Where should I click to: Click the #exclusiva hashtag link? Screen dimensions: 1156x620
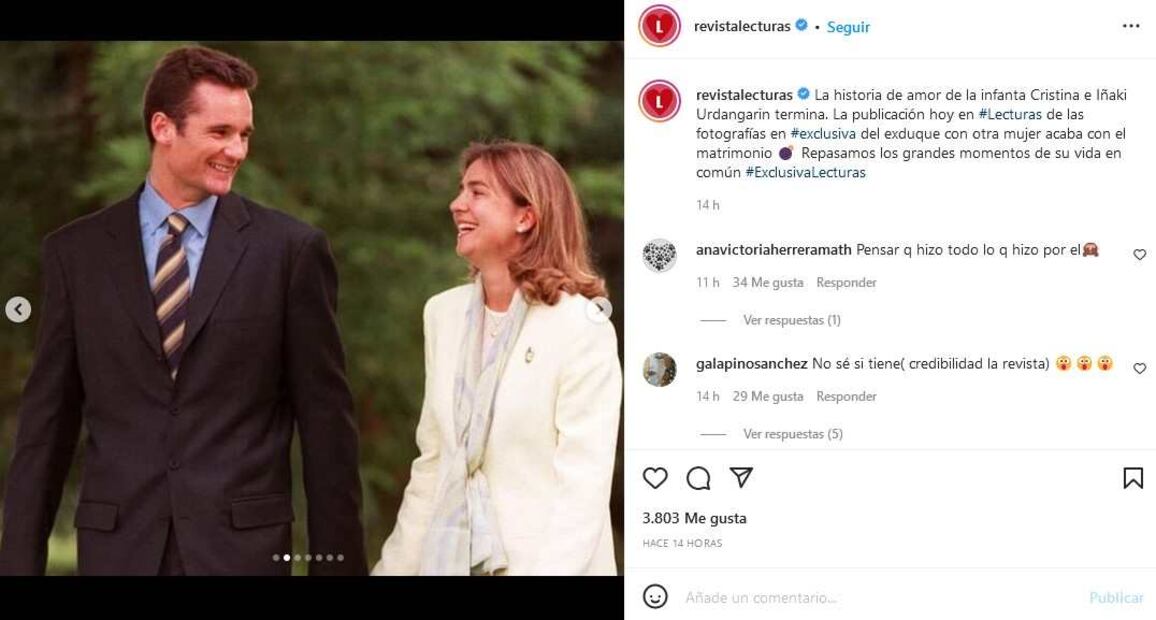pos(822,133)
